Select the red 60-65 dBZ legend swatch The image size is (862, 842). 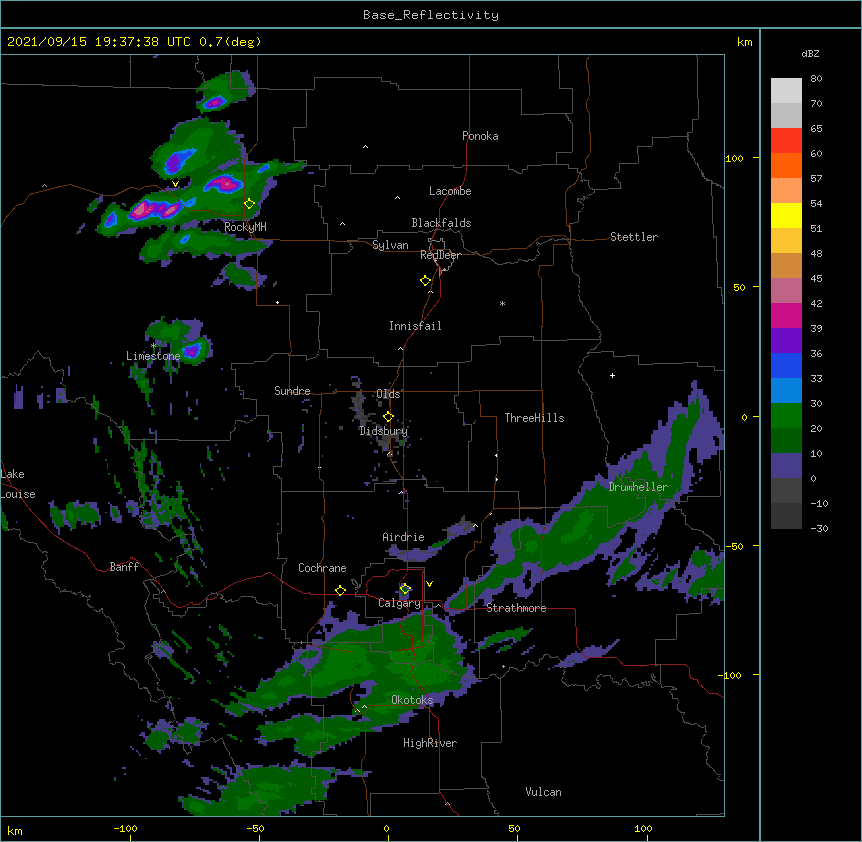pyautogui.click(x=786, y=140)
